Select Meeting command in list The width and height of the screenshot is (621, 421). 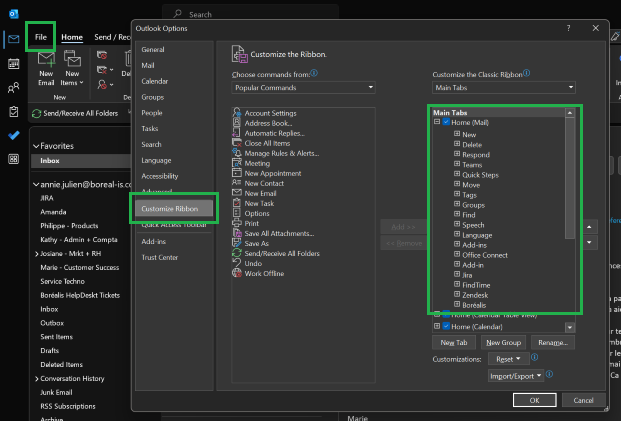257,164
